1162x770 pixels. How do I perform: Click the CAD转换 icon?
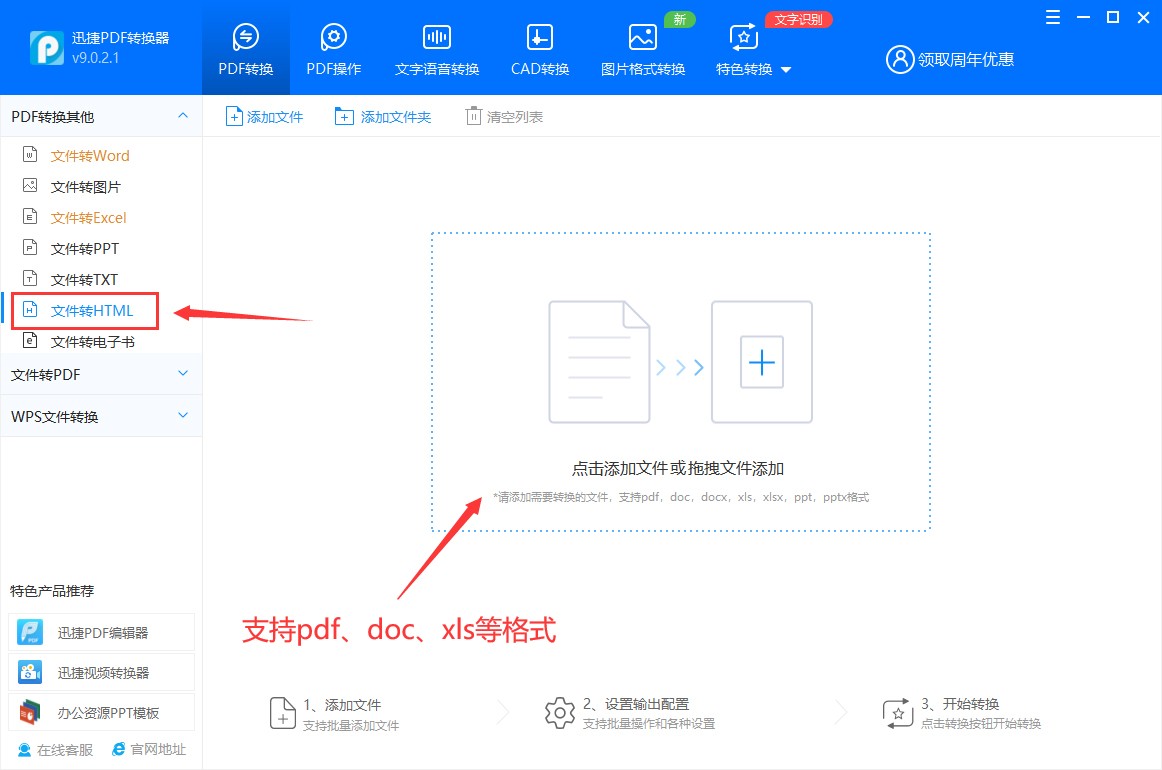pyautogui.click(x=540, y=36)
